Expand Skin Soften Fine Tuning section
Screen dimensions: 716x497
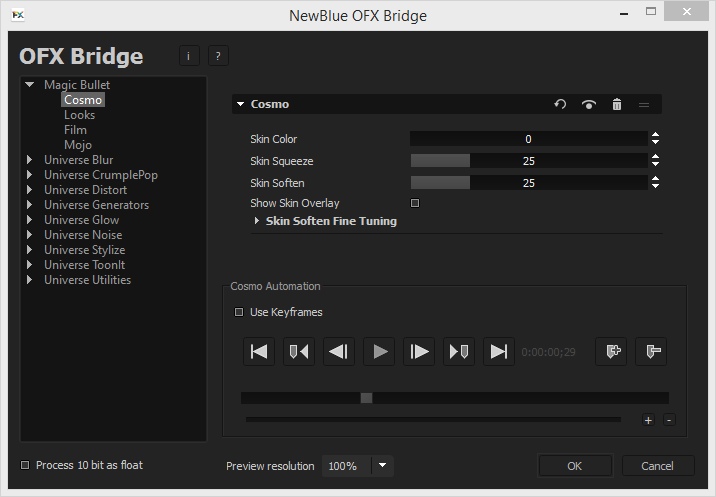(x=257, y=221)
